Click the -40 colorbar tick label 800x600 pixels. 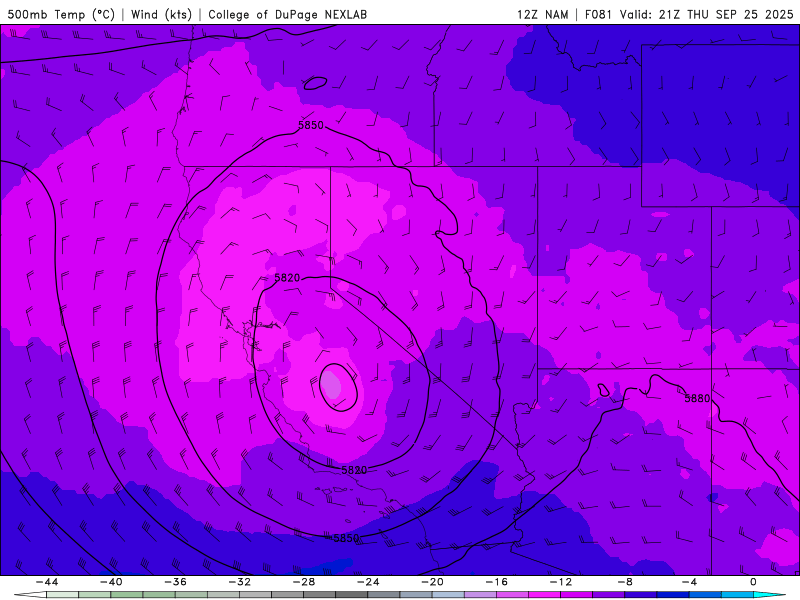(111, 582)
